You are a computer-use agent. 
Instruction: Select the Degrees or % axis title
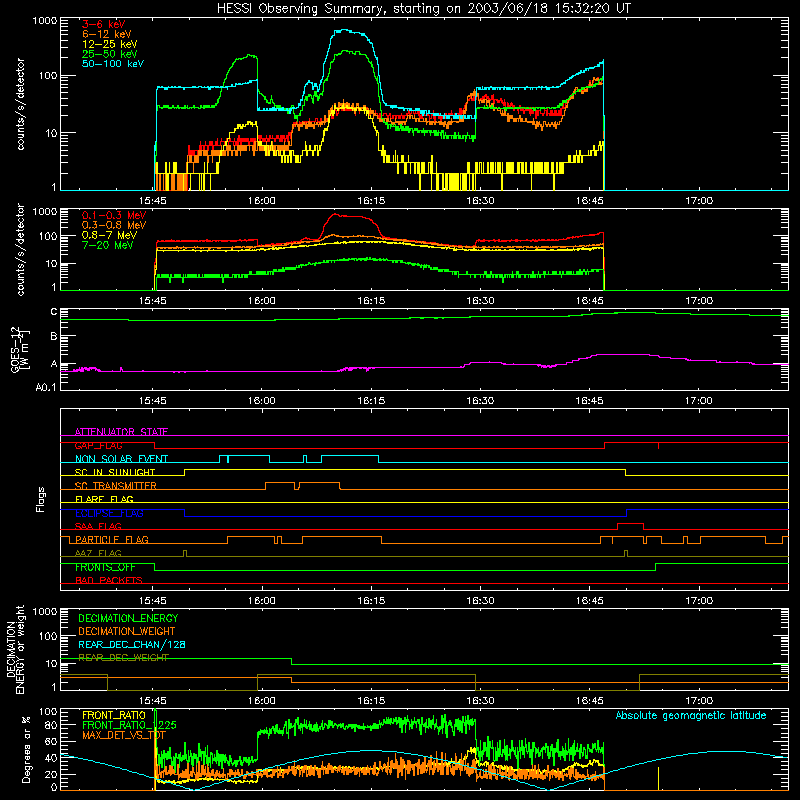(x=26, y=749)
